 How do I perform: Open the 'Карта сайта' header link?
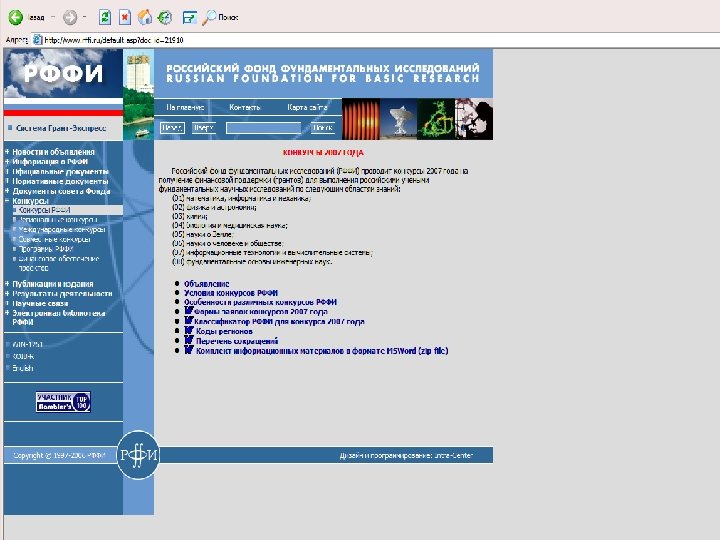pyautogui.click(x=307, y=107)
